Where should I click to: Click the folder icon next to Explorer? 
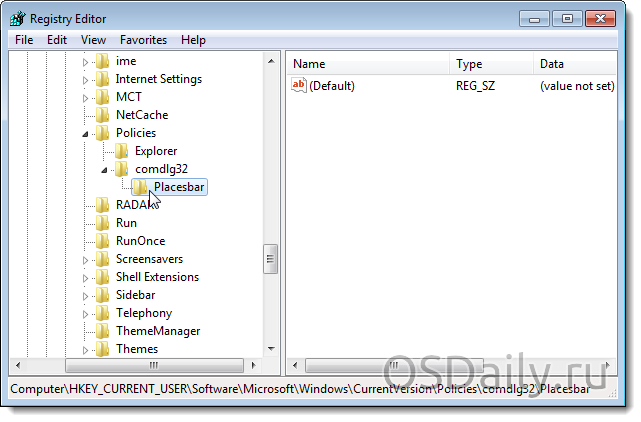pos(121,151)
